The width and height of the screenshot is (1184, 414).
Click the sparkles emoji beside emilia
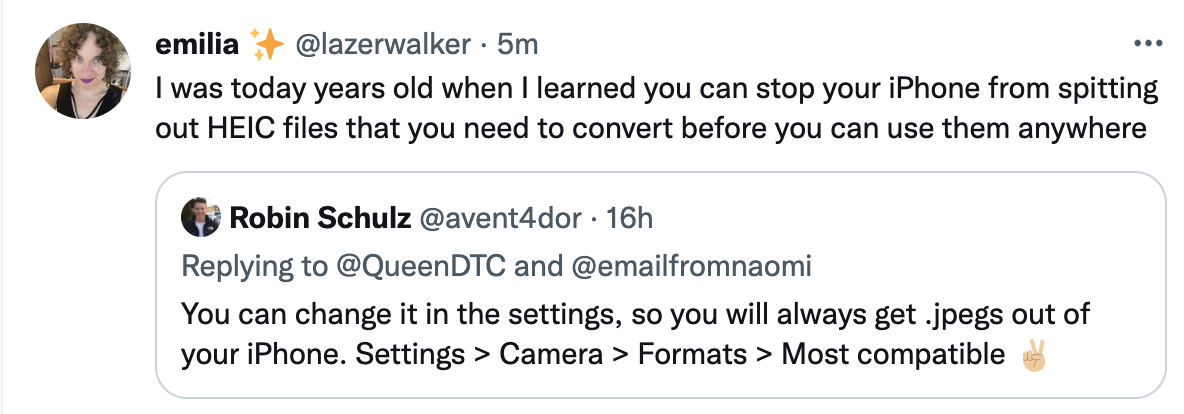coord(267,45)
